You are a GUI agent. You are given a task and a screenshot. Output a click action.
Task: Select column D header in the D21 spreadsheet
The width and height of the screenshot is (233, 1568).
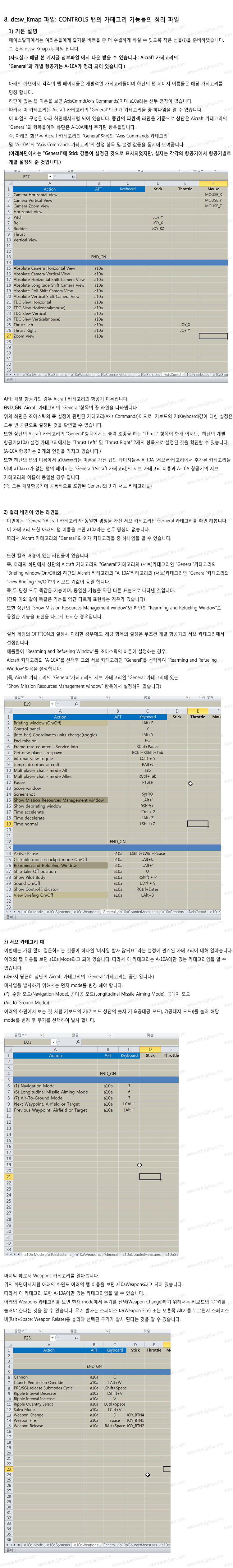[150, 1049]
